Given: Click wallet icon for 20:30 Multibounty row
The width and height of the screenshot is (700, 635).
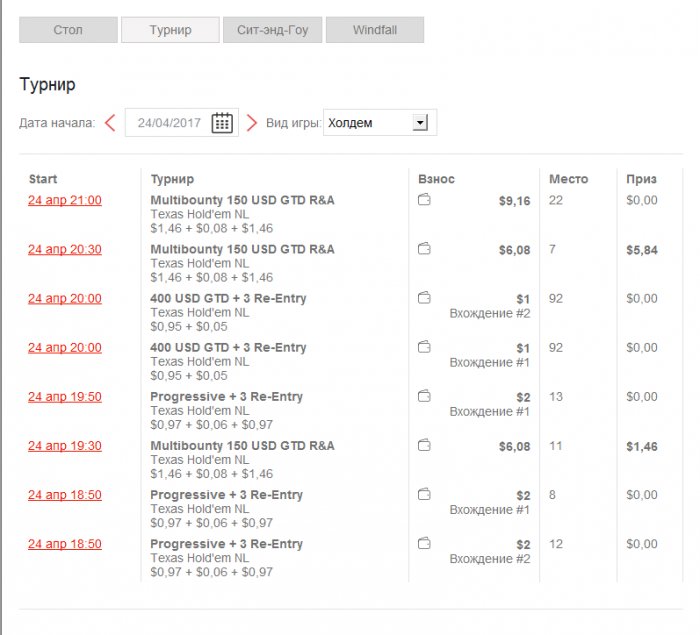Looking at the screenshot, I should point(424,249).
